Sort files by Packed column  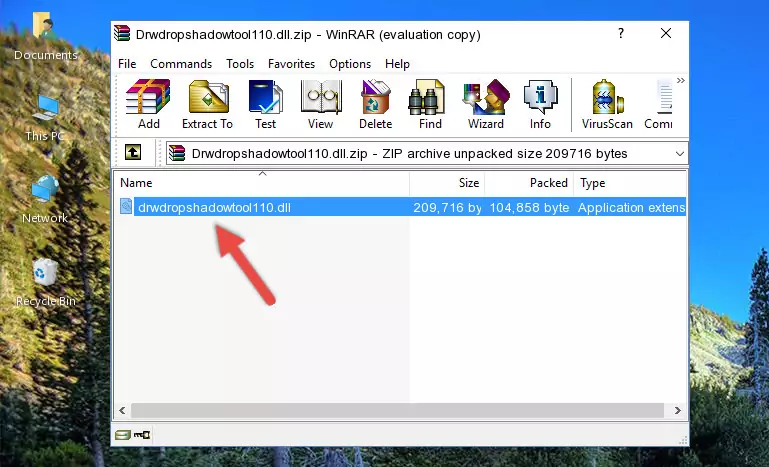tap(529, 182)
